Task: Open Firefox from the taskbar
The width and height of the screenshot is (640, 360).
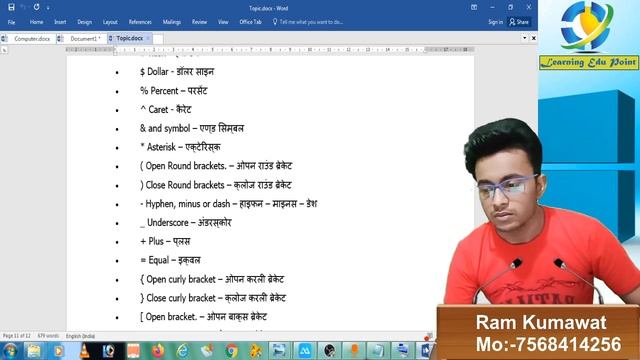Action: [x=158, y=351]
